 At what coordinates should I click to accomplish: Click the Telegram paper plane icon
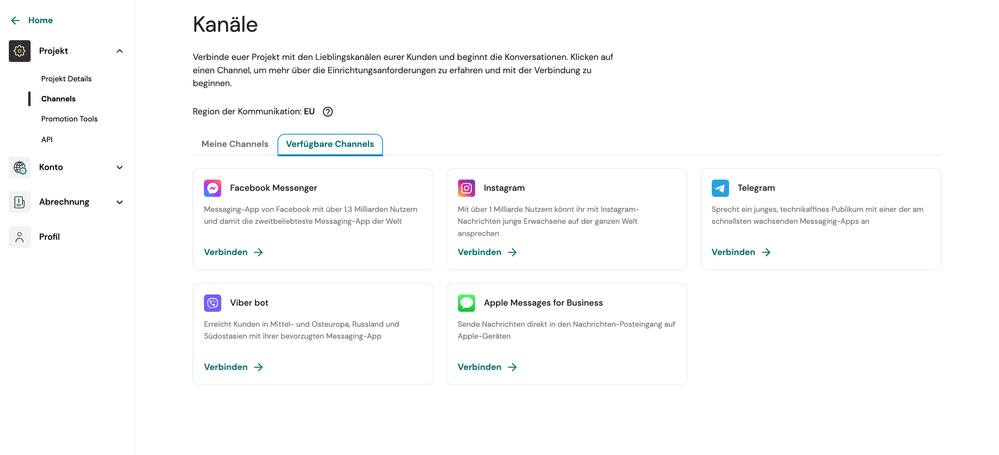(720, 188)
